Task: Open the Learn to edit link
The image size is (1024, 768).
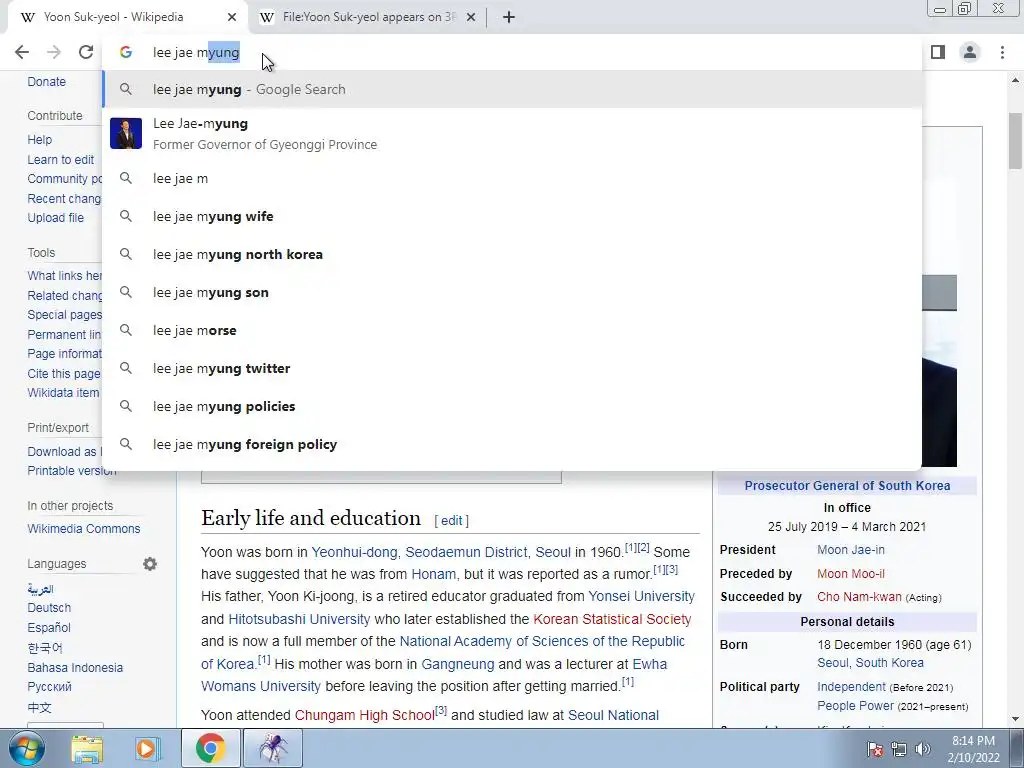Action: coord(61,159)
